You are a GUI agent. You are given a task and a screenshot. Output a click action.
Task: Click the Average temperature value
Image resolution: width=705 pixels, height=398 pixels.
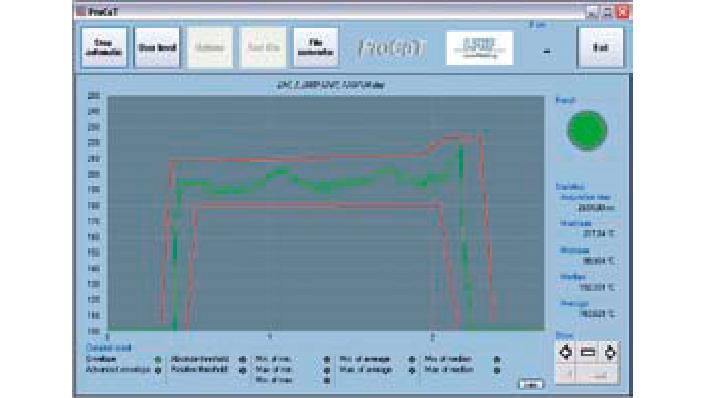tap(598, 313)
